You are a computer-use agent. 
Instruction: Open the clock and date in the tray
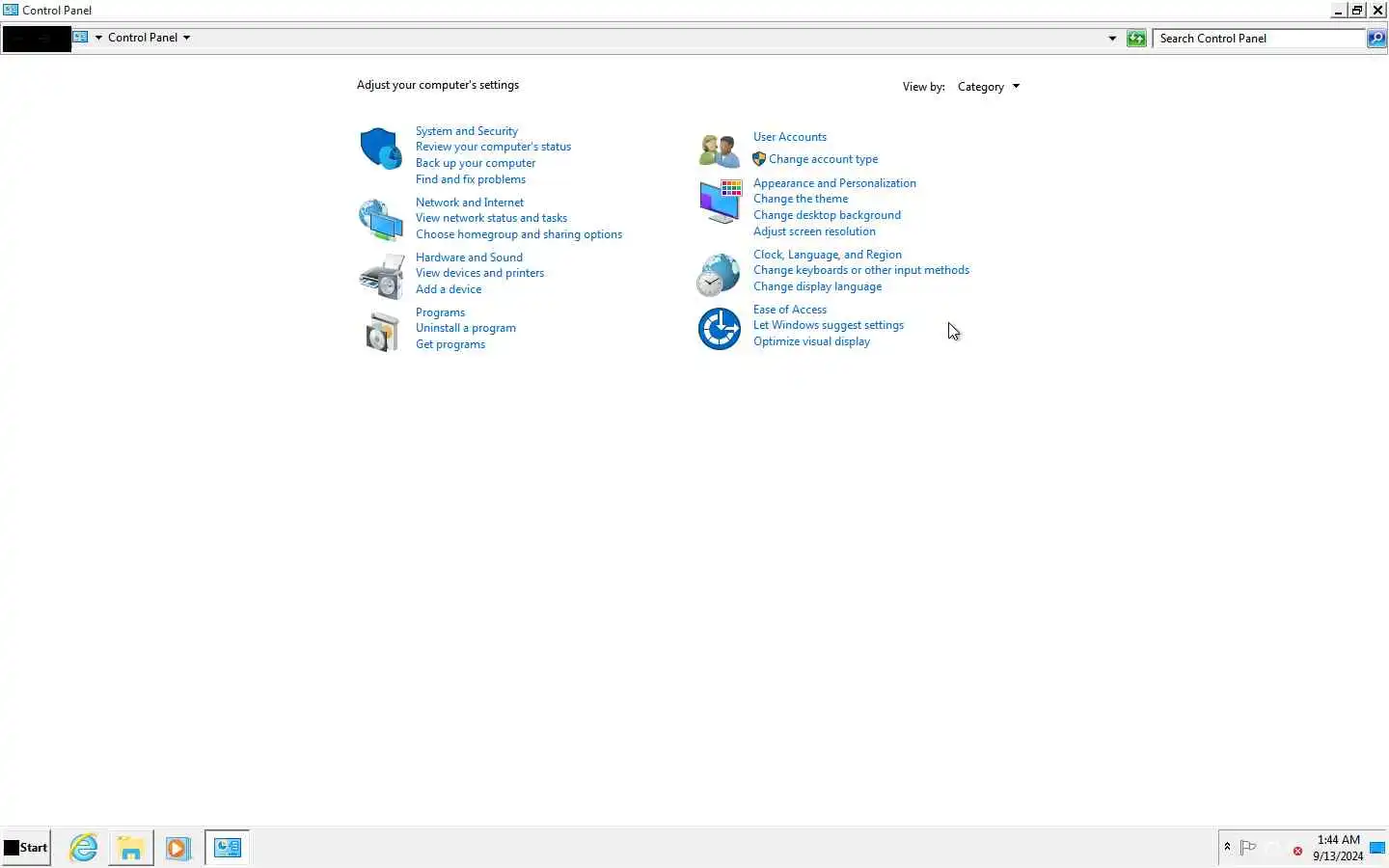point(1338,848)
